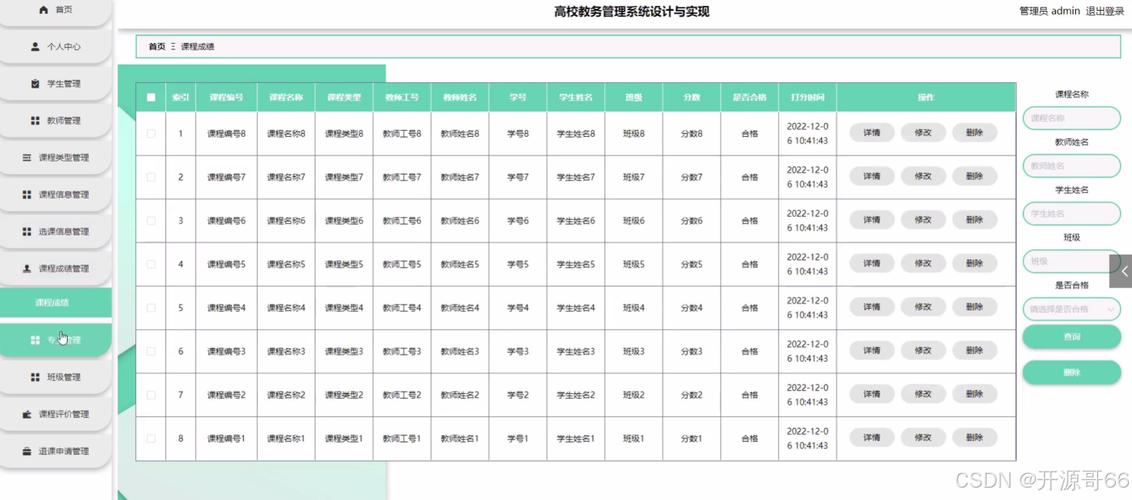Click the clipboard icon for 学生管理

tap(35, 84)
